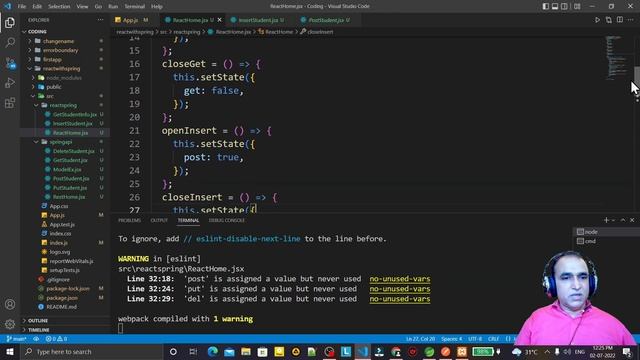Viewport: 640px width, 360px height.
Task: Click the code minimap overview
Action: pos(616,57)
